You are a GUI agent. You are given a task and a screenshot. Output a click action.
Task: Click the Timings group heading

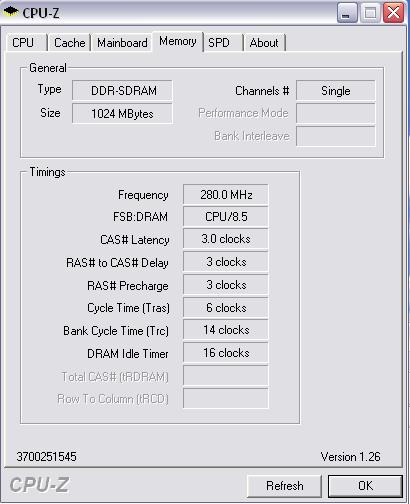(x=47, y=172)
